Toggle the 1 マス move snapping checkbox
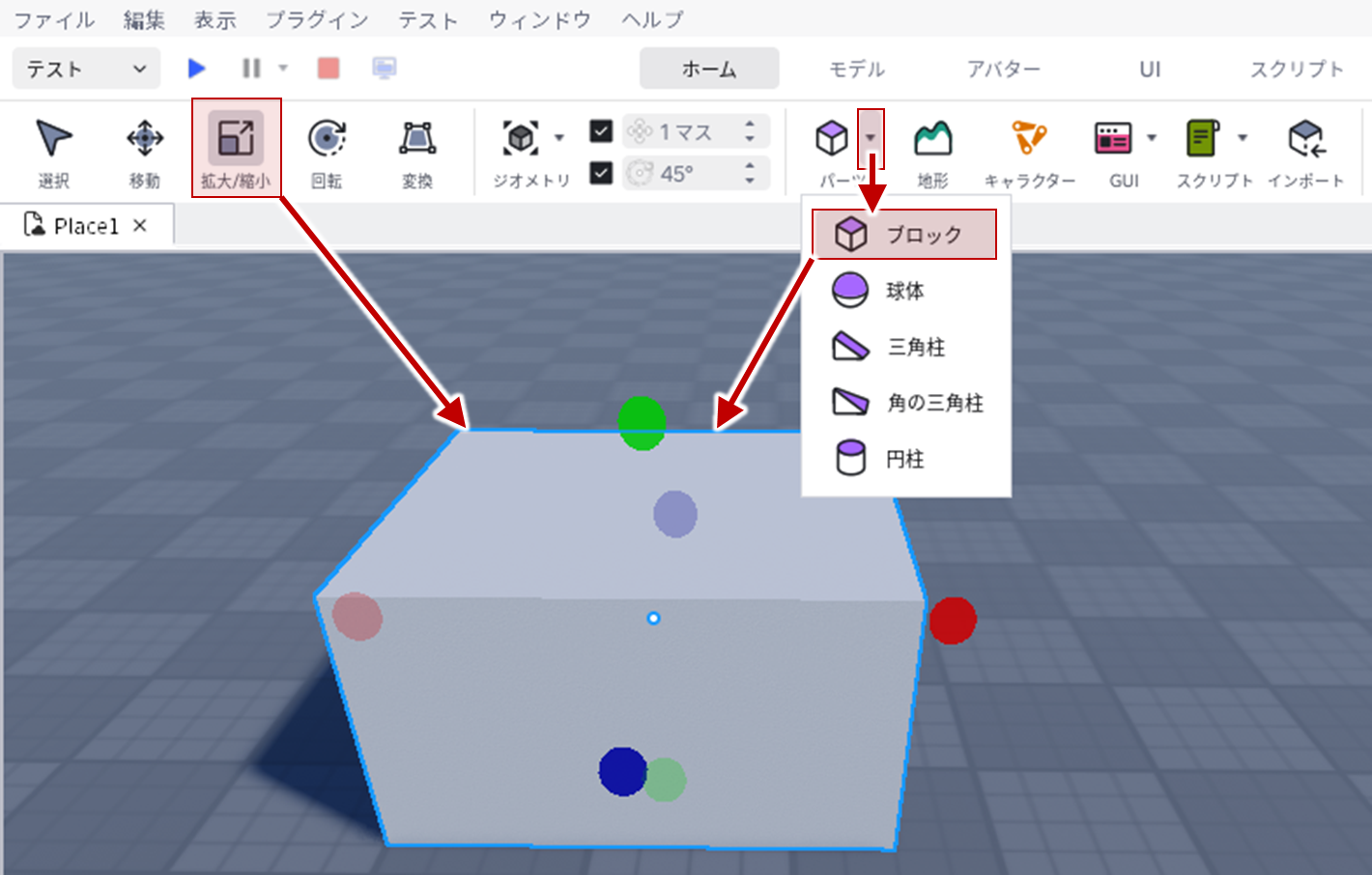This screenshot has height=875, width=1372. pyautogui.click(x=601, y=130)
